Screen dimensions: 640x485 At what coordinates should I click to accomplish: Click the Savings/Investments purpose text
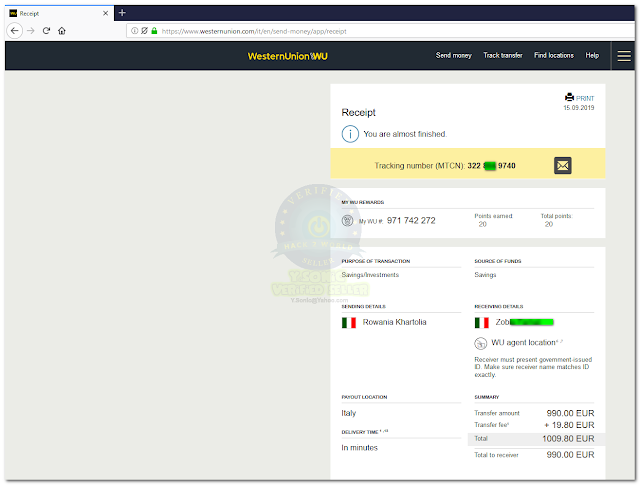[x=370, y=275]
